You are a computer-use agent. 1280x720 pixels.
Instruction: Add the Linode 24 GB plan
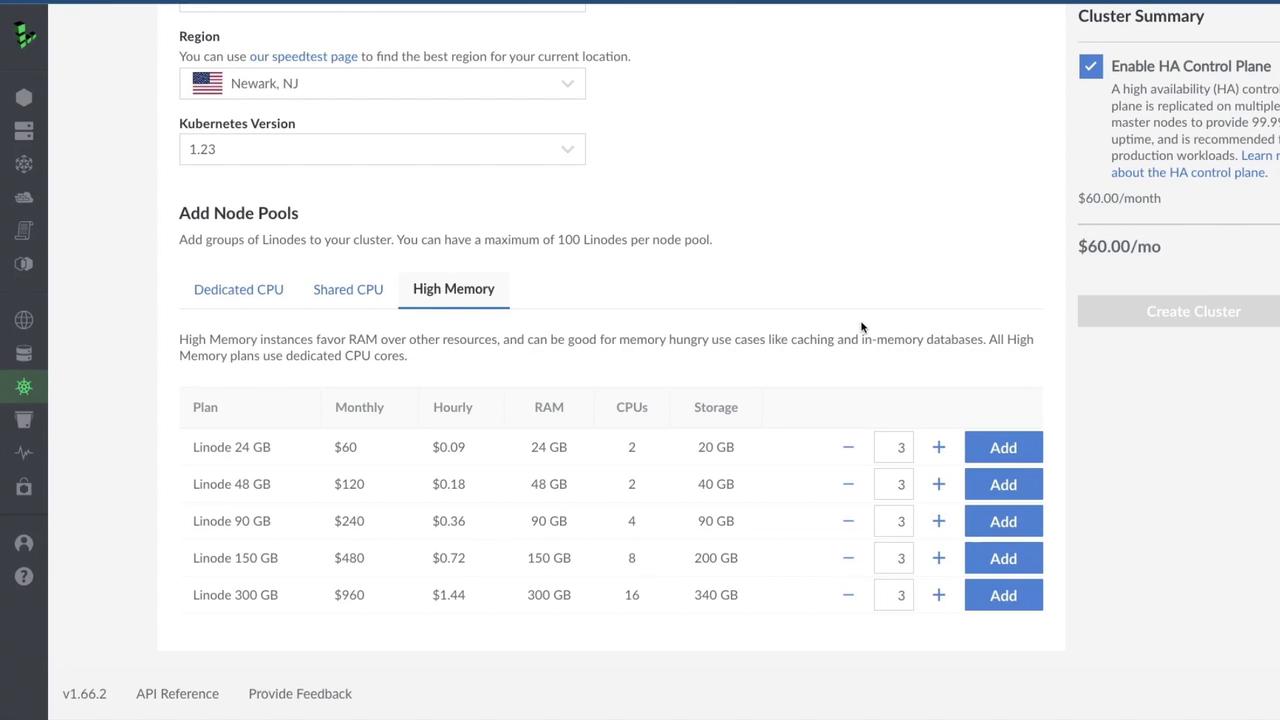1003,447
